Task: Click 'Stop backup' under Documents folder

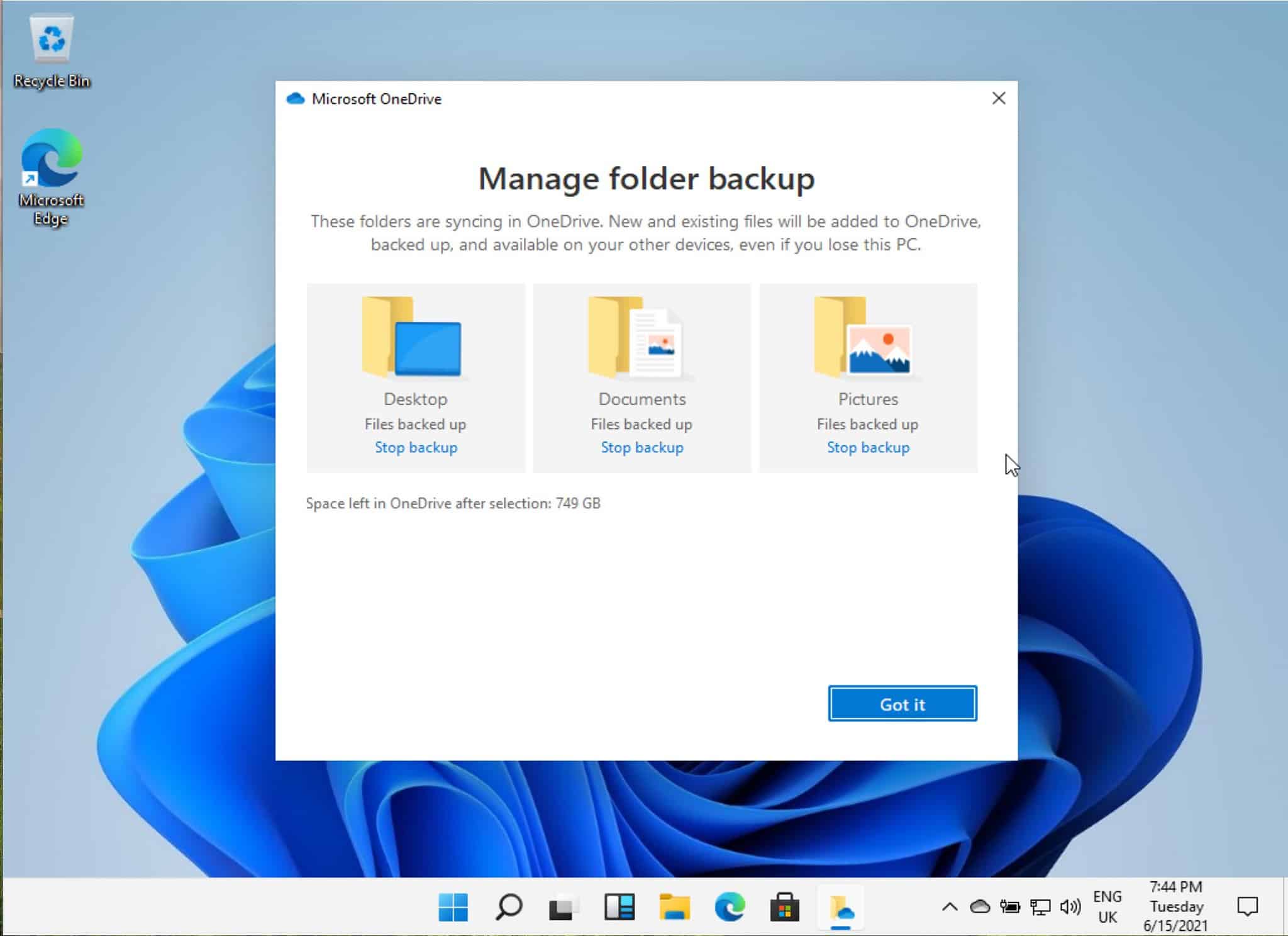Action: pyautogui.click(x=640, y=447)
